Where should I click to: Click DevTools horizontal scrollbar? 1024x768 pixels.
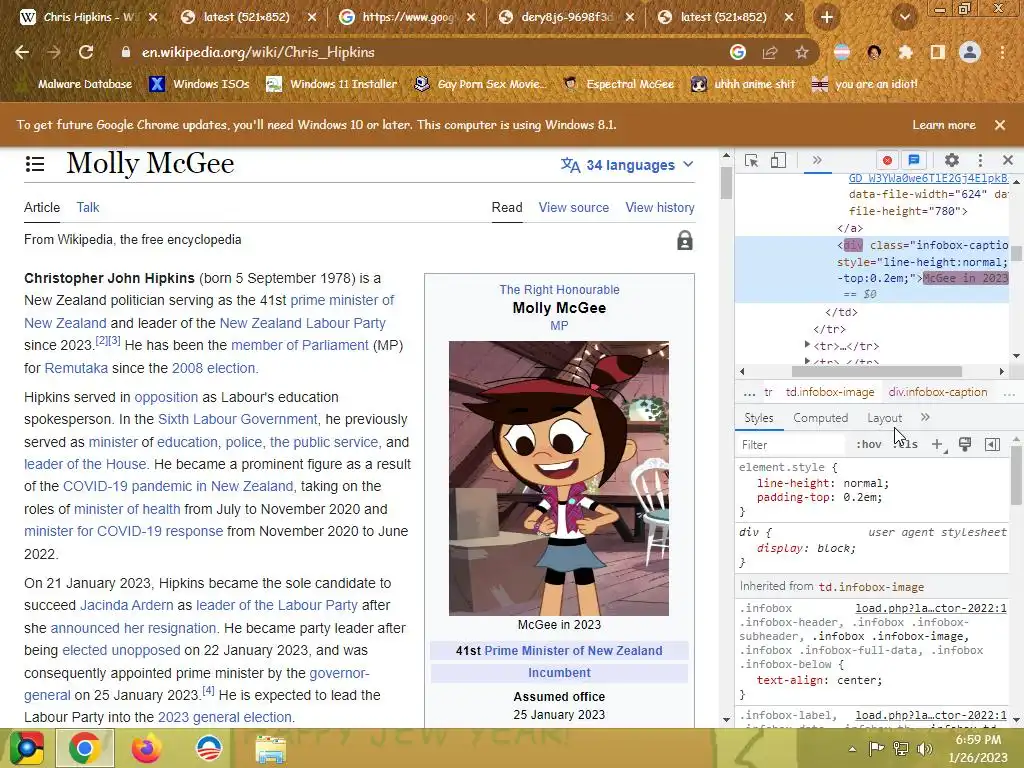[x=876, y=371]
